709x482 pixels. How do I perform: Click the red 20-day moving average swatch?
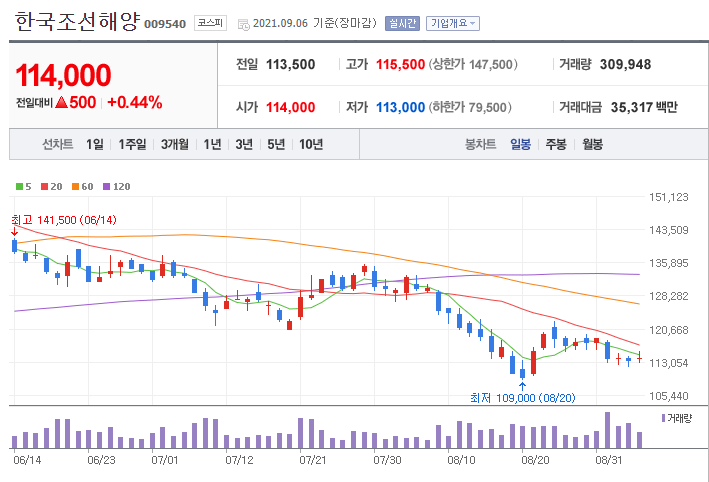coord(44,186)
